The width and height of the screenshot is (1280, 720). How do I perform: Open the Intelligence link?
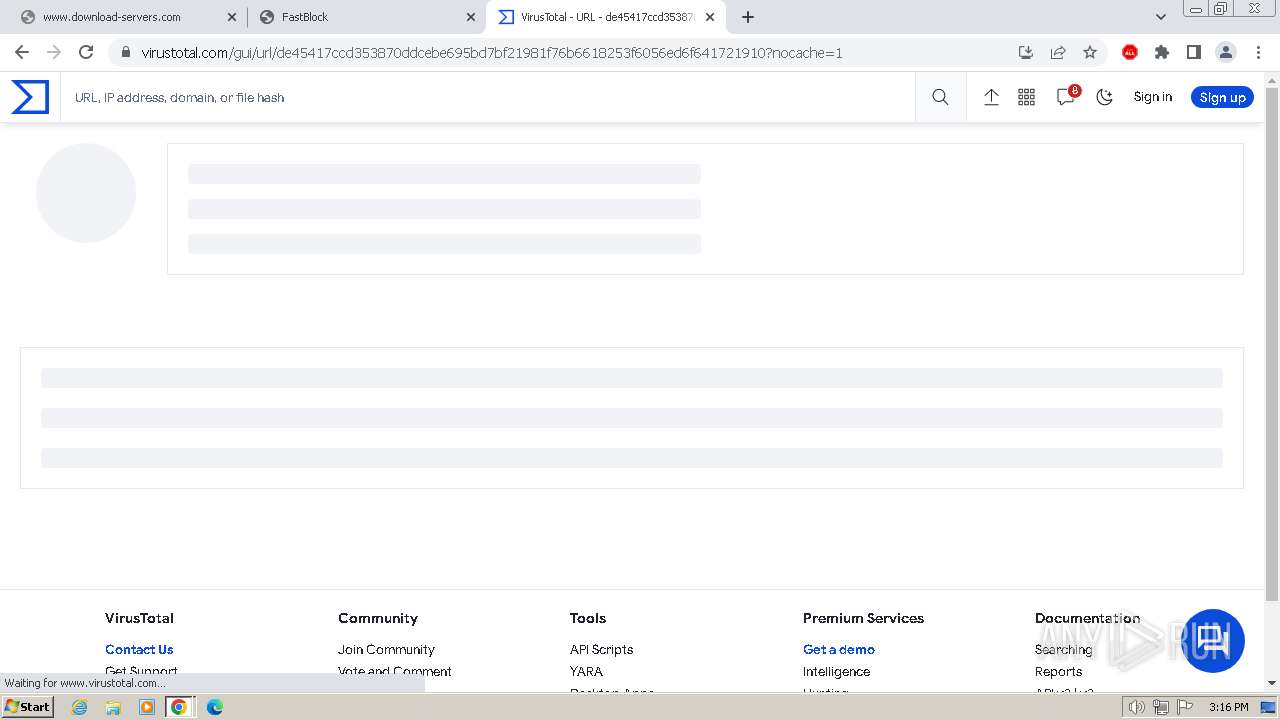pos(836,671)
